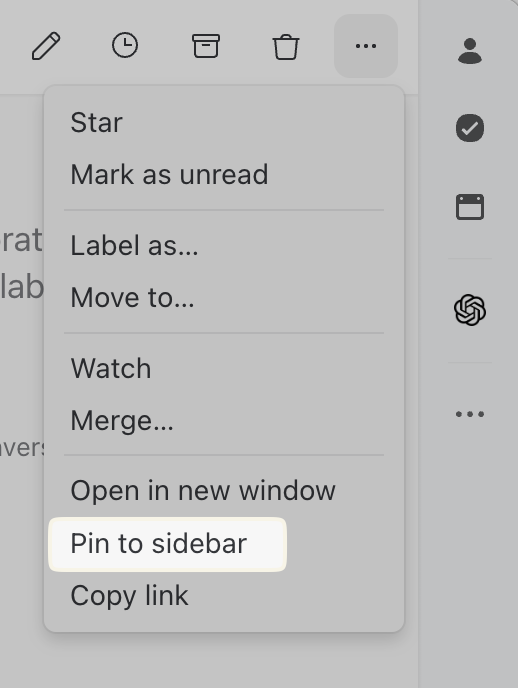
Task: Delete the conversation using the trash icon
Action: [286, 46]
